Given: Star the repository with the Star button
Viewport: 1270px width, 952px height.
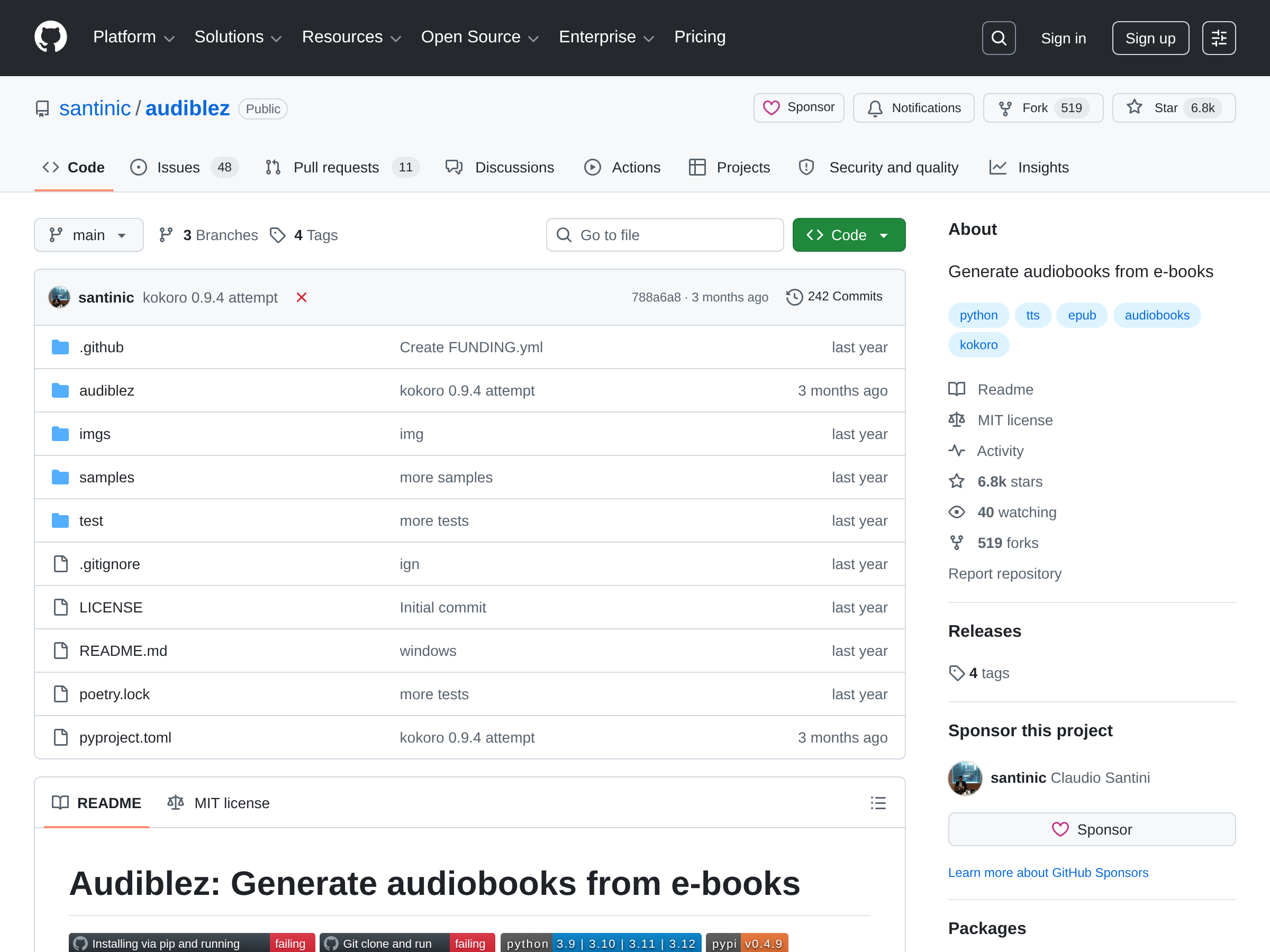Looking at the screenshot, I should pyautogui.click(x=1174, y=108).
